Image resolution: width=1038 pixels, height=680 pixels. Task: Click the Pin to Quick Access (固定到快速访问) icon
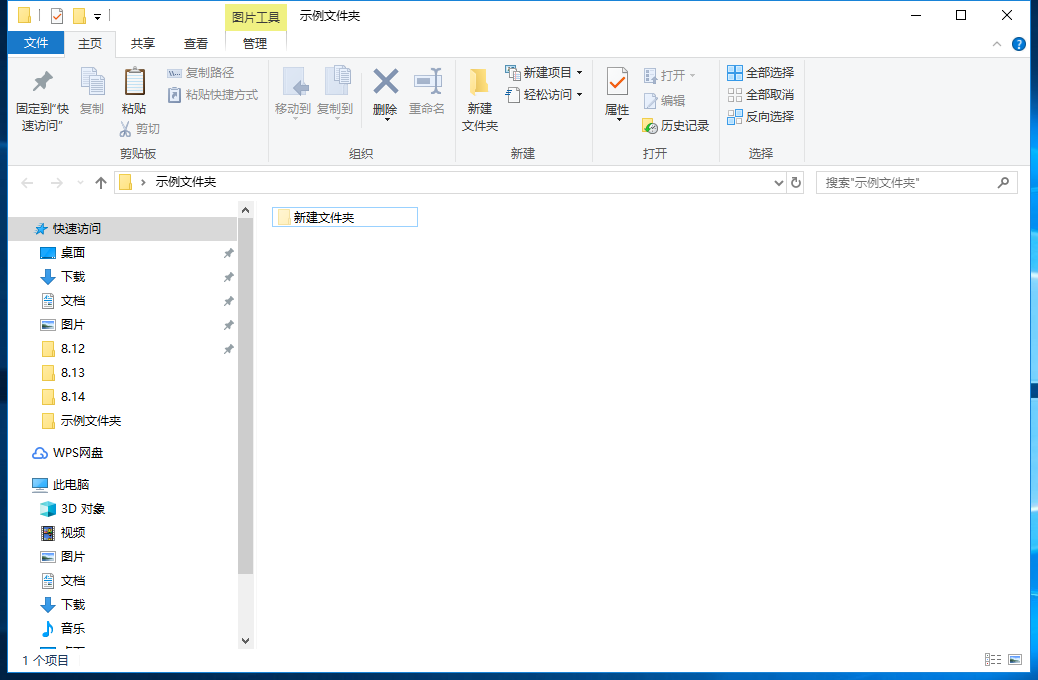43,81
